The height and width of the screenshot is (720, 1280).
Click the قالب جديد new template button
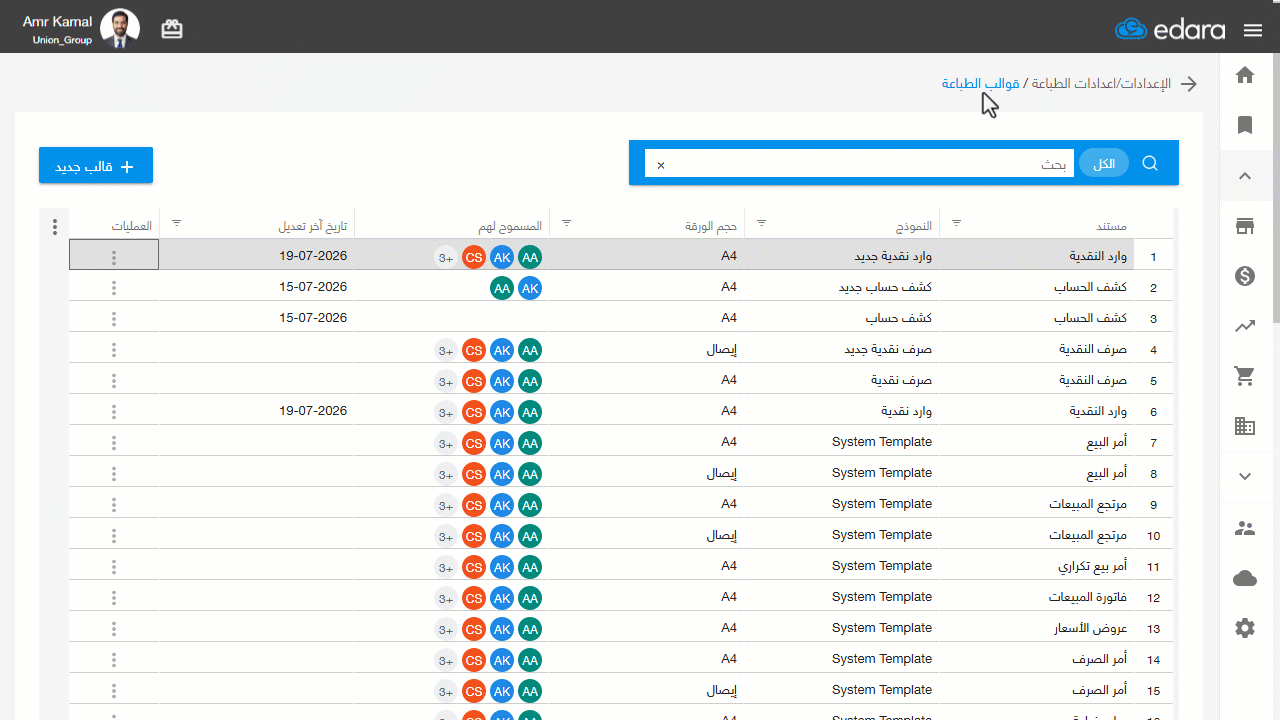point(96,166)
